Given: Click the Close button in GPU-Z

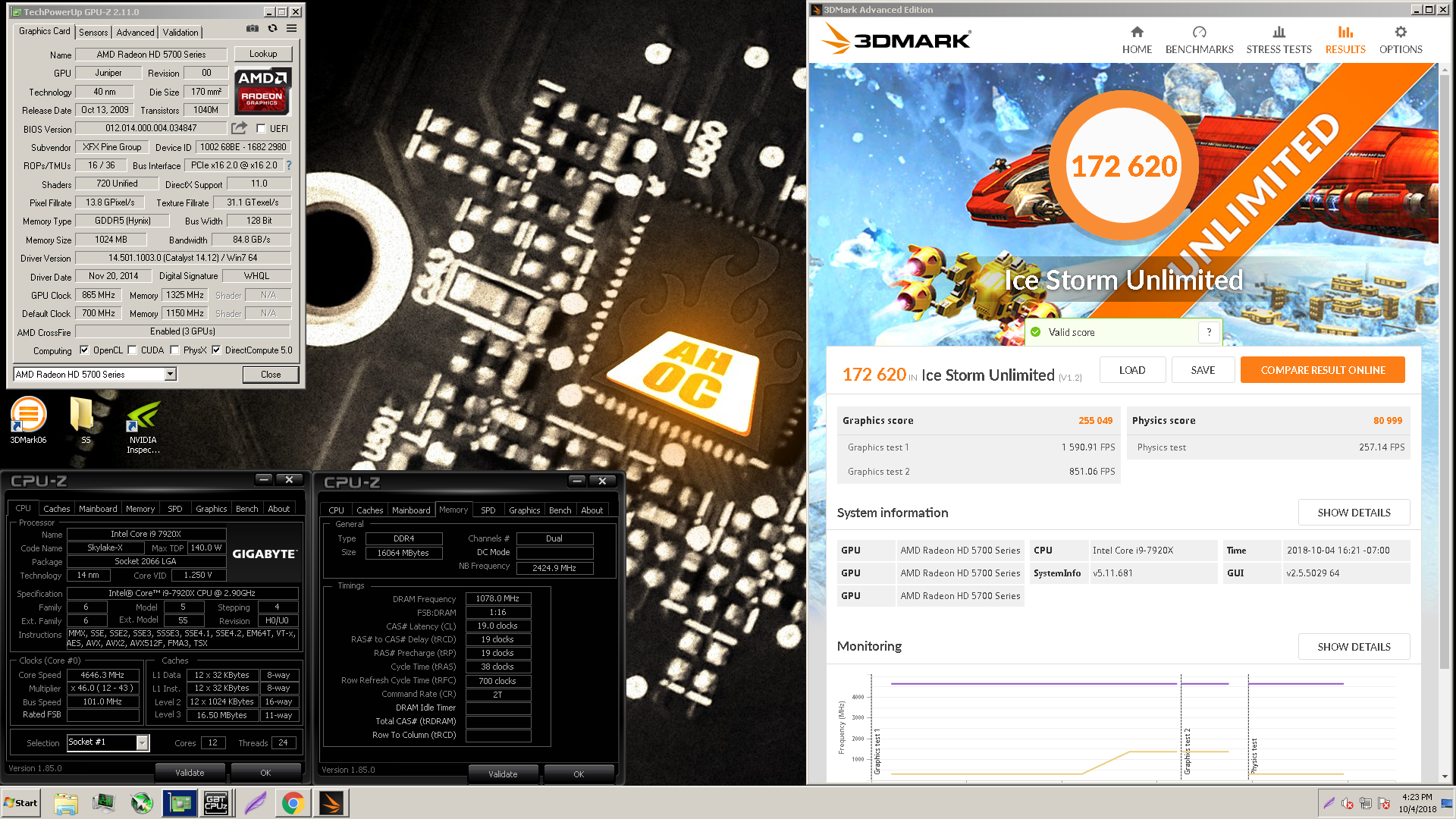Looking at the screenshot, I should pyautogui.click(x=271, y=375).
